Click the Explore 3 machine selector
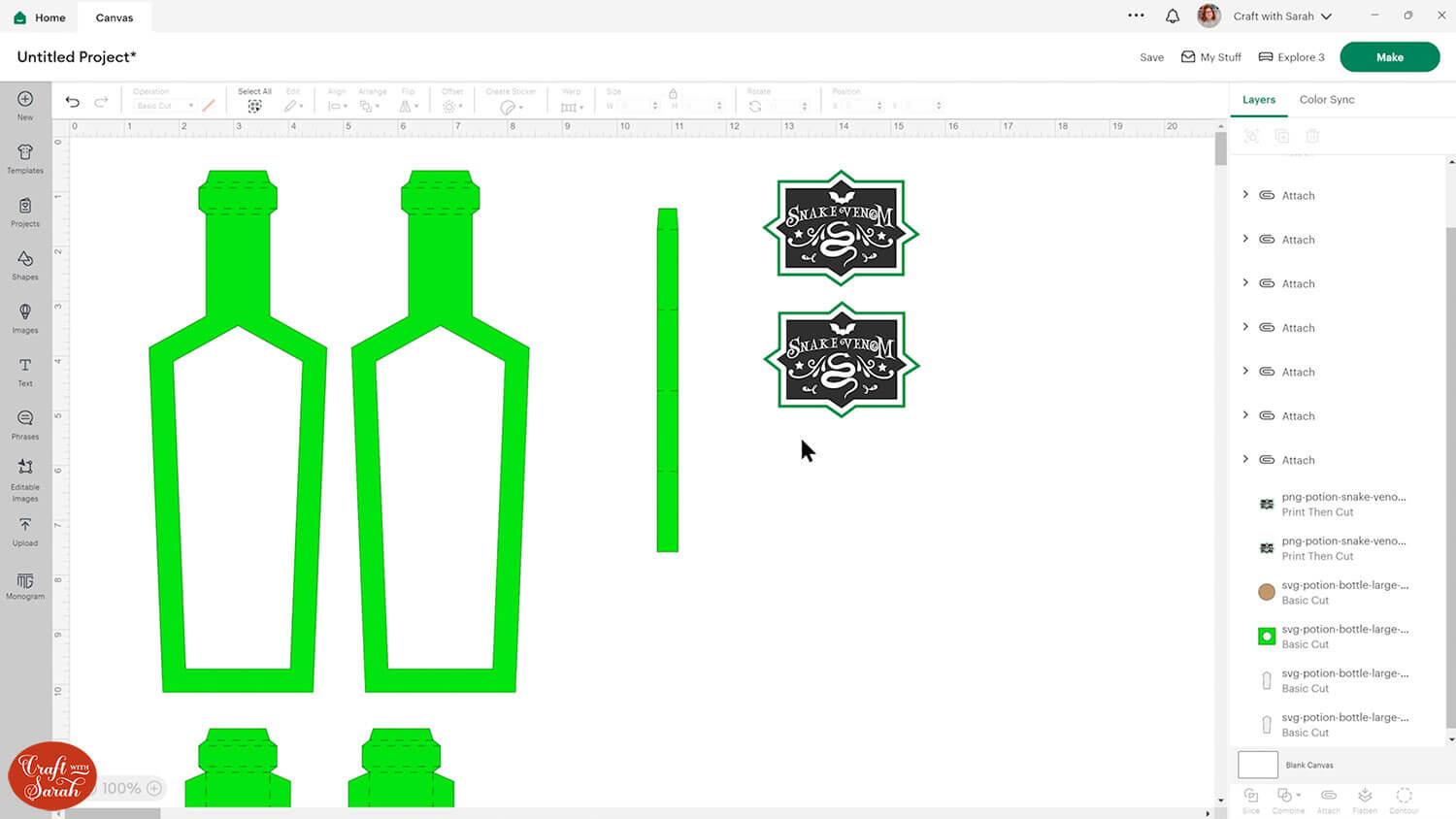The width and height of the screenshot is (1456, 819). click(x=1291, y=57)
